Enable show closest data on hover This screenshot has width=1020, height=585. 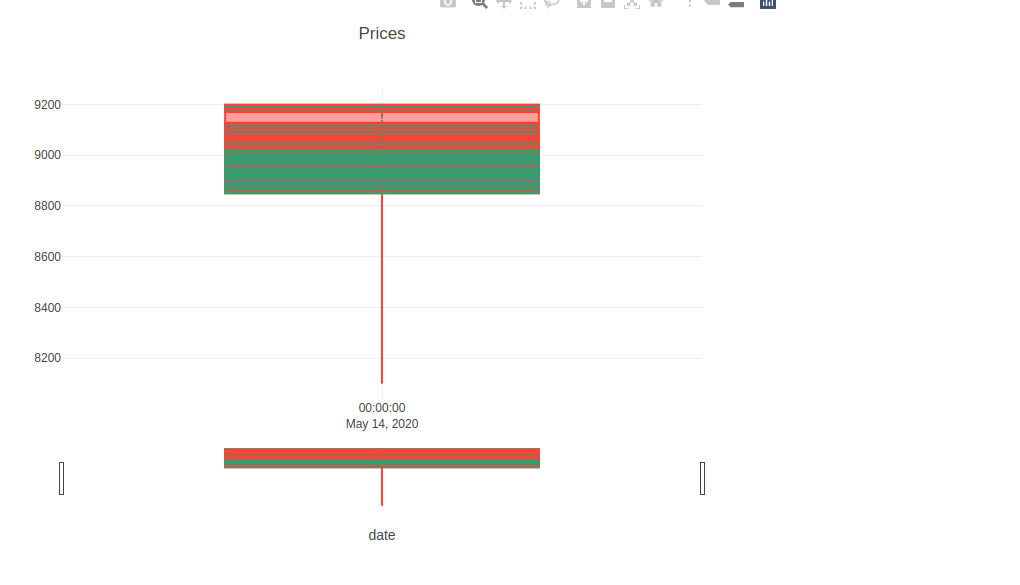click(x=712, y=4)
